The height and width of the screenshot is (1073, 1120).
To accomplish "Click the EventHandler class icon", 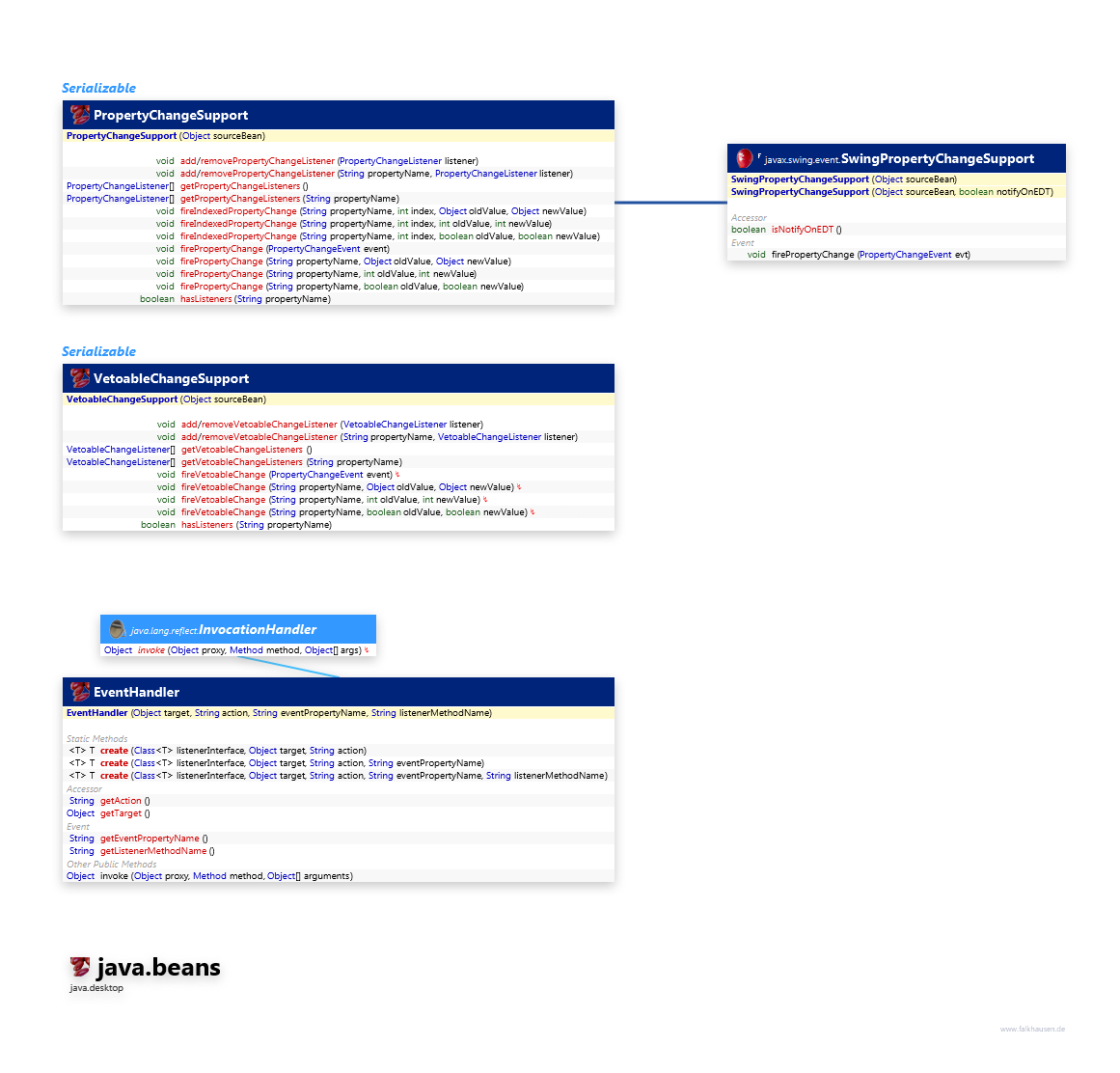I will coord(80,692).
